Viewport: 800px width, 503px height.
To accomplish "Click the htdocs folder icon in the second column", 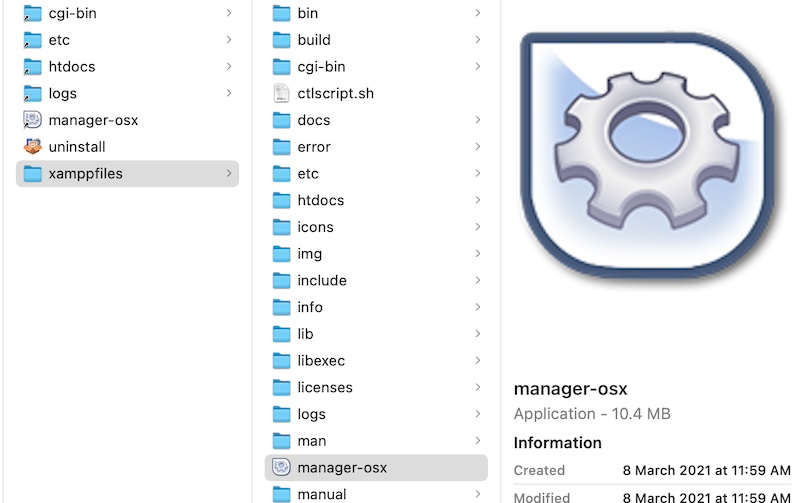I will (282, 200).
